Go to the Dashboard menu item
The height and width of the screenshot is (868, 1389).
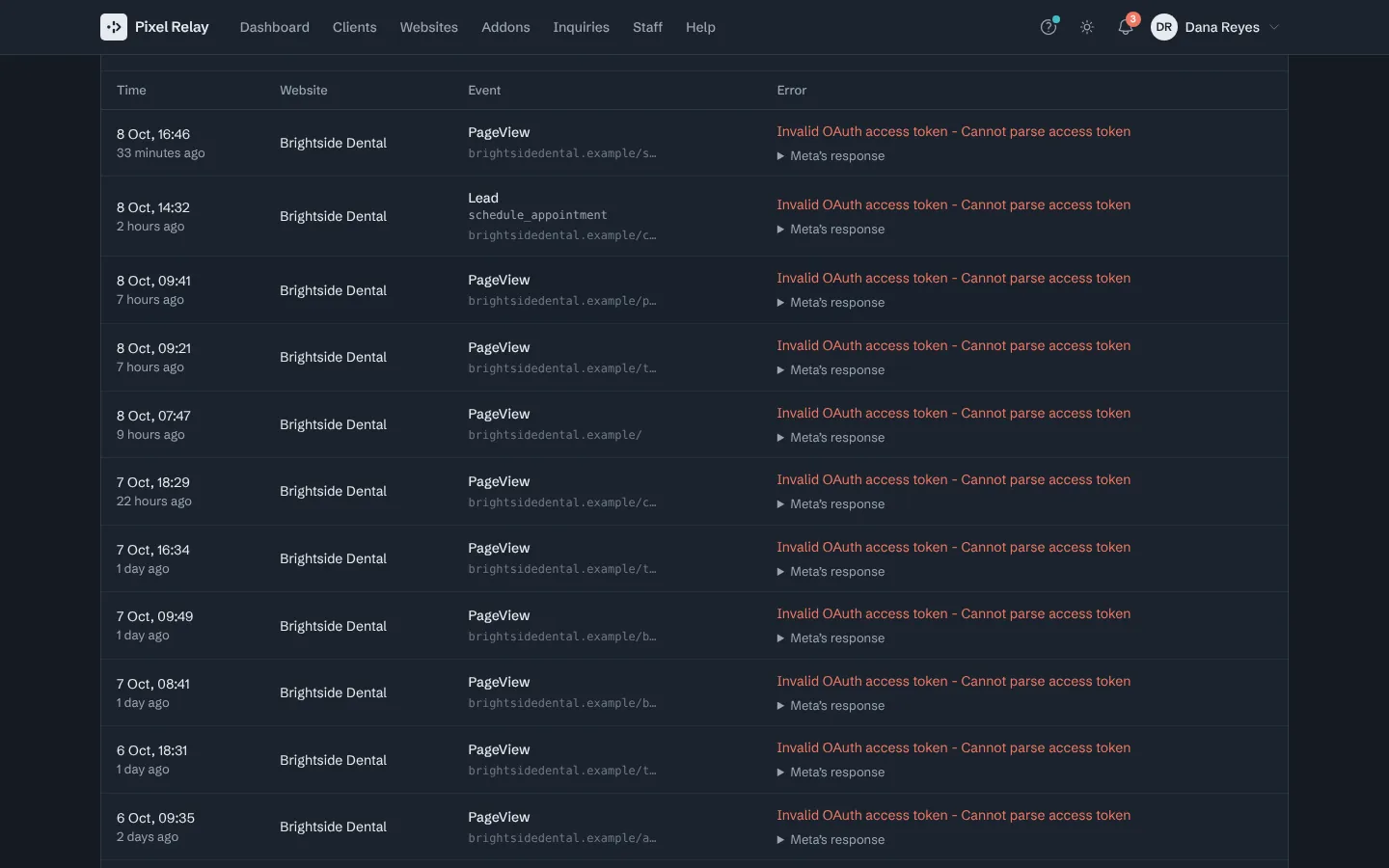[x=275, y=27]
